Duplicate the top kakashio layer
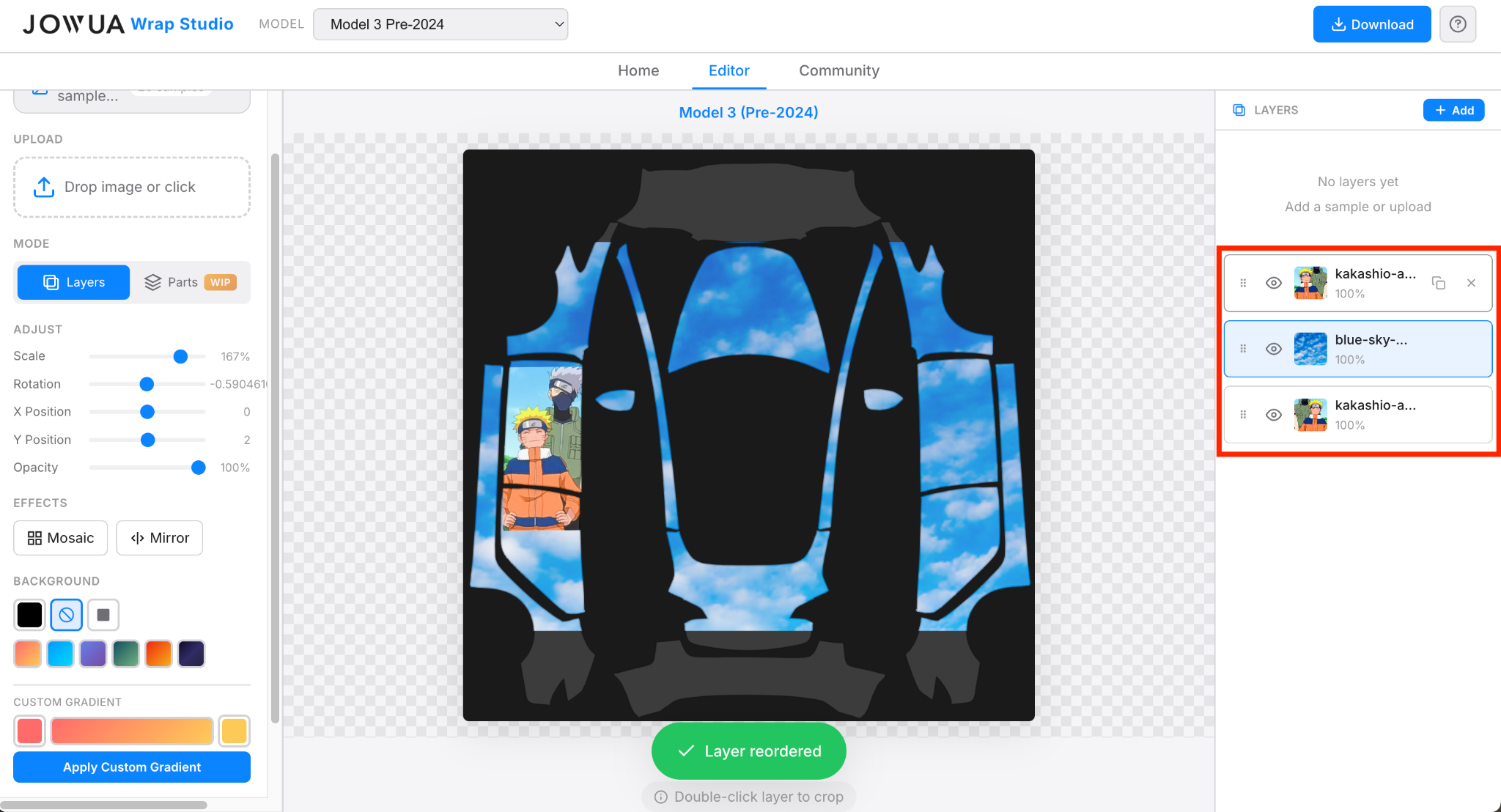This screenshot has height=812, width=1501. click(x=1438, y=283)
